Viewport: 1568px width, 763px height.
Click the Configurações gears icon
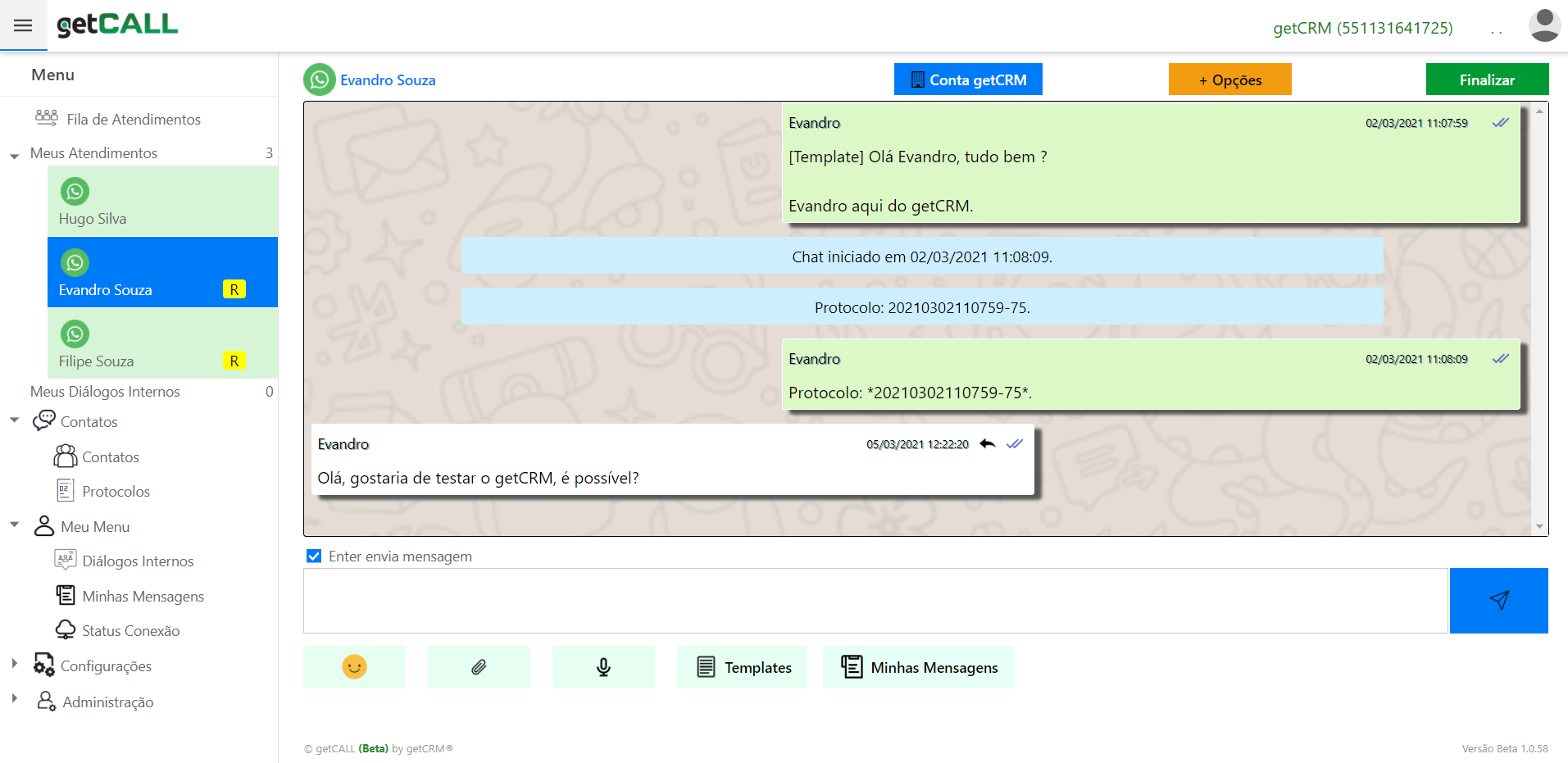44,665
